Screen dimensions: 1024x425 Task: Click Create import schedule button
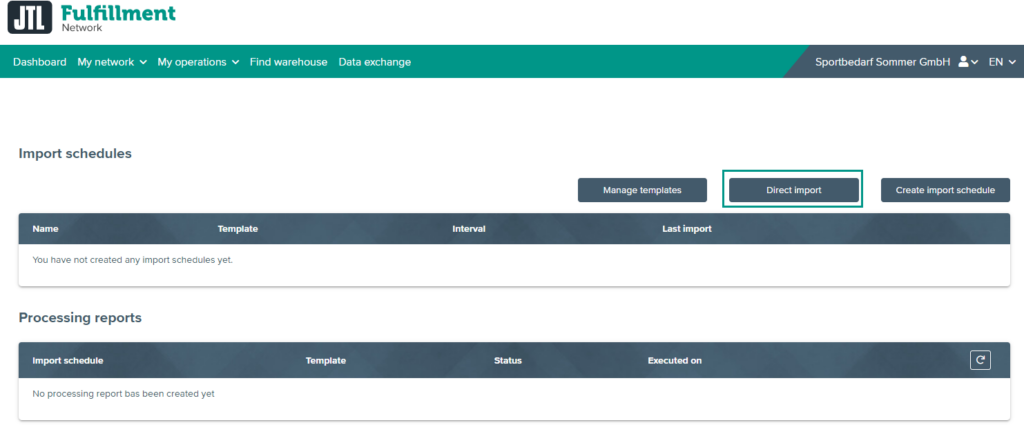pos(945,190)
